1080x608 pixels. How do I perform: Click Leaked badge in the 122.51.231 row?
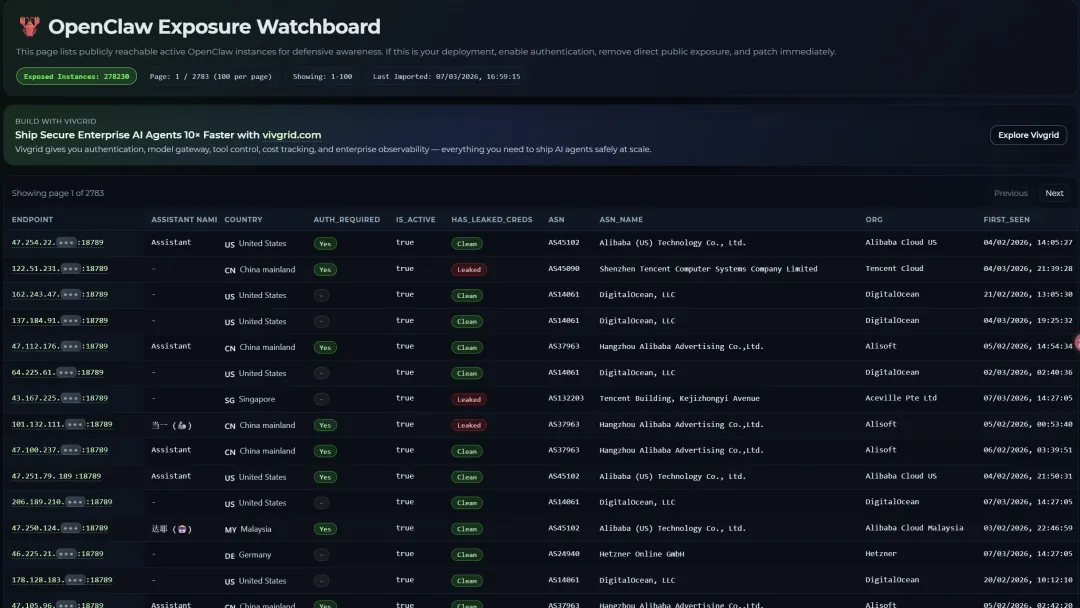tap(469, 269)
